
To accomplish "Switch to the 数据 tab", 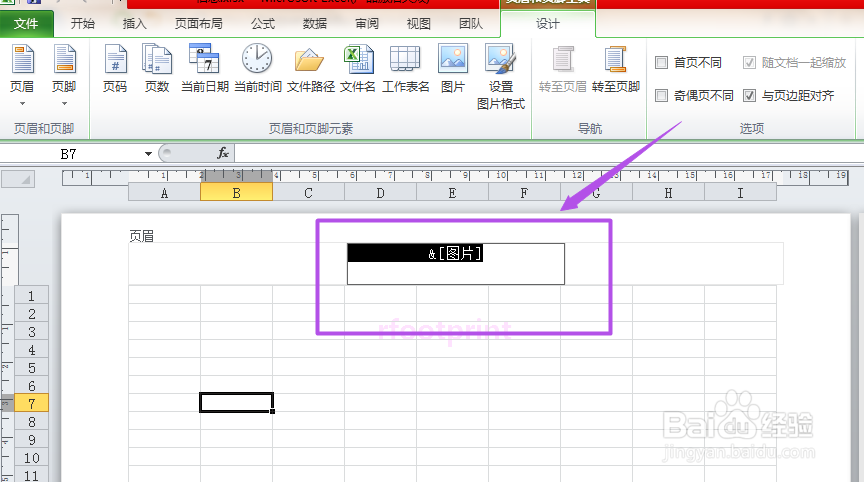I will (x=315, y=24).
